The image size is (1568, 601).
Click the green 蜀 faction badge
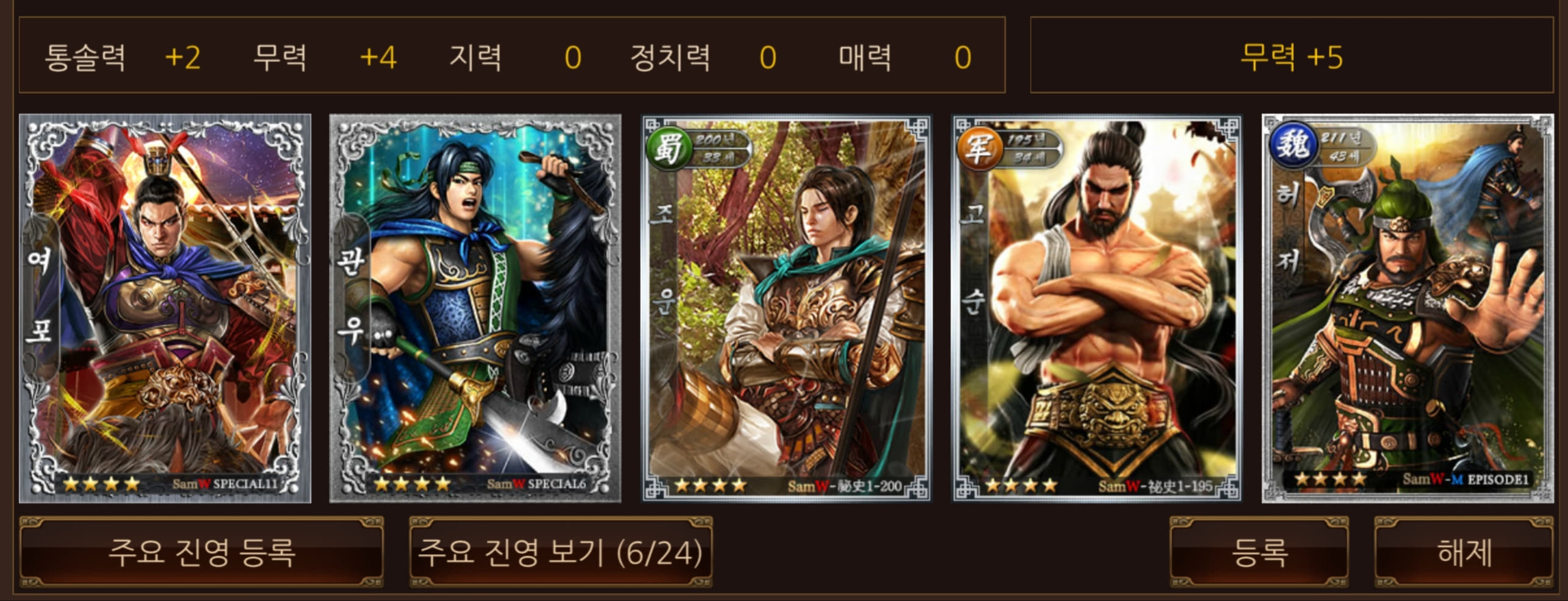point(667,148)
